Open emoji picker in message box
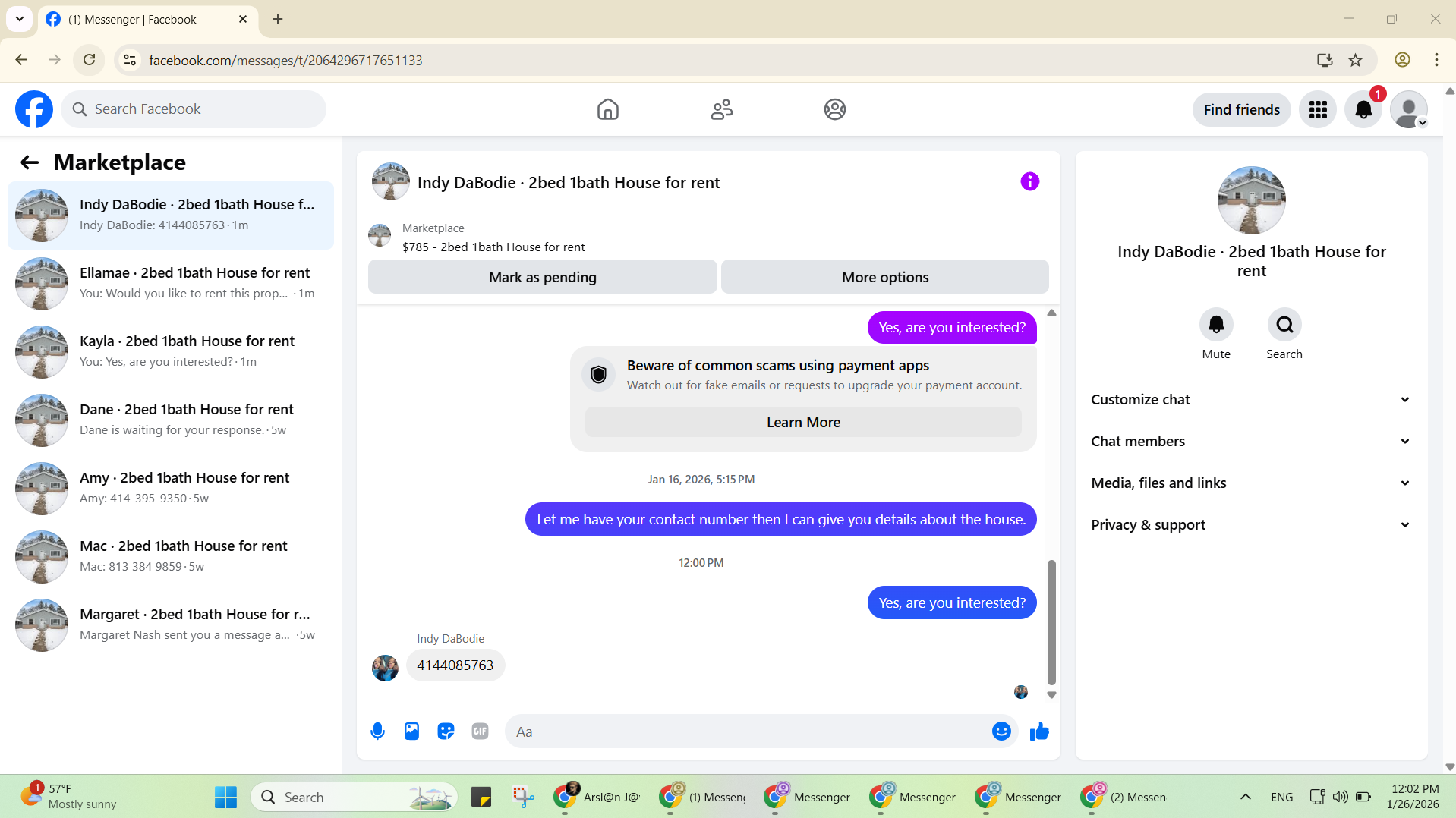The height and width of the screenshot is (818, 1456). (1001, 731)
